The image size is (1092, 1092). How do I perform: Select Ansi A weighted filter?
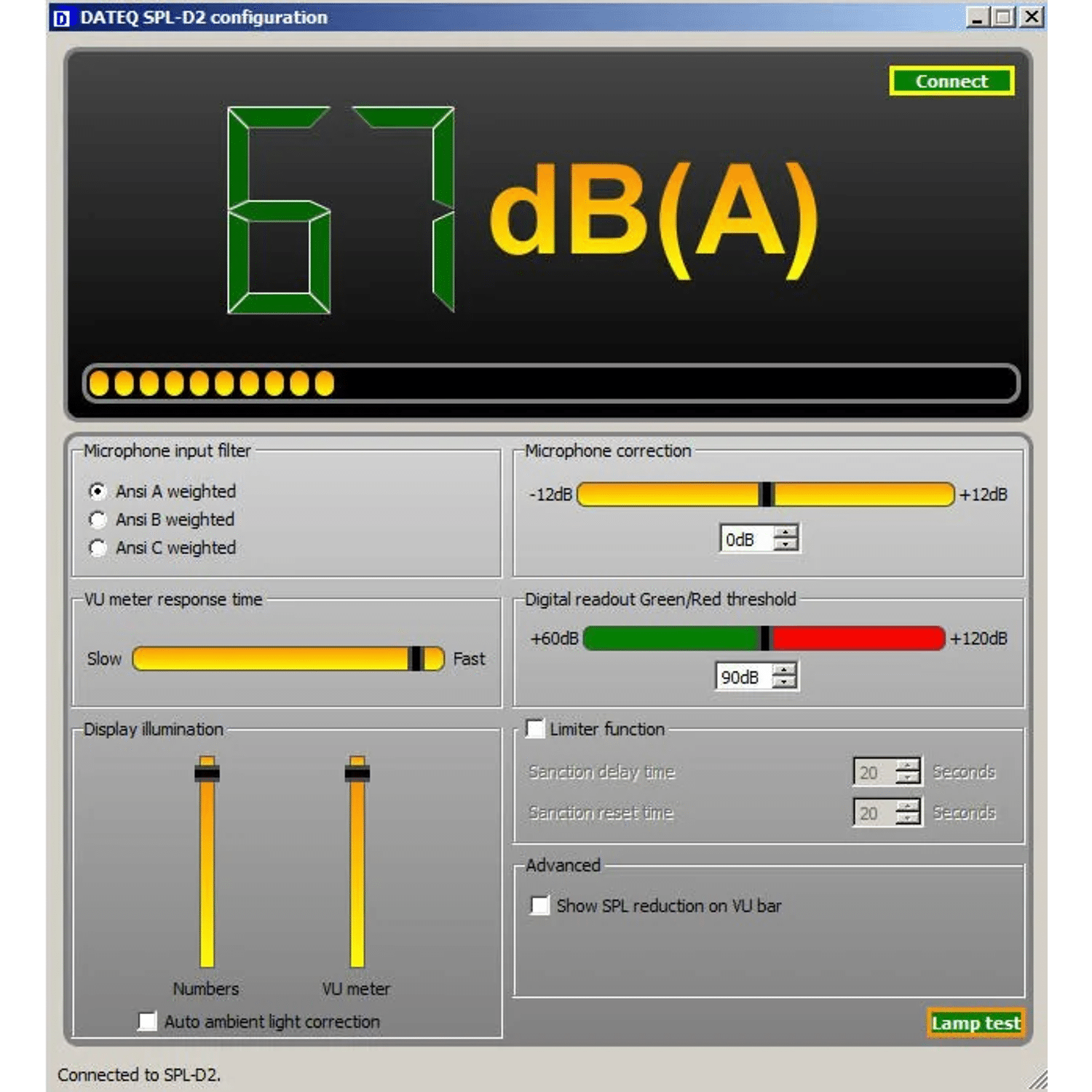click(98, 491)
